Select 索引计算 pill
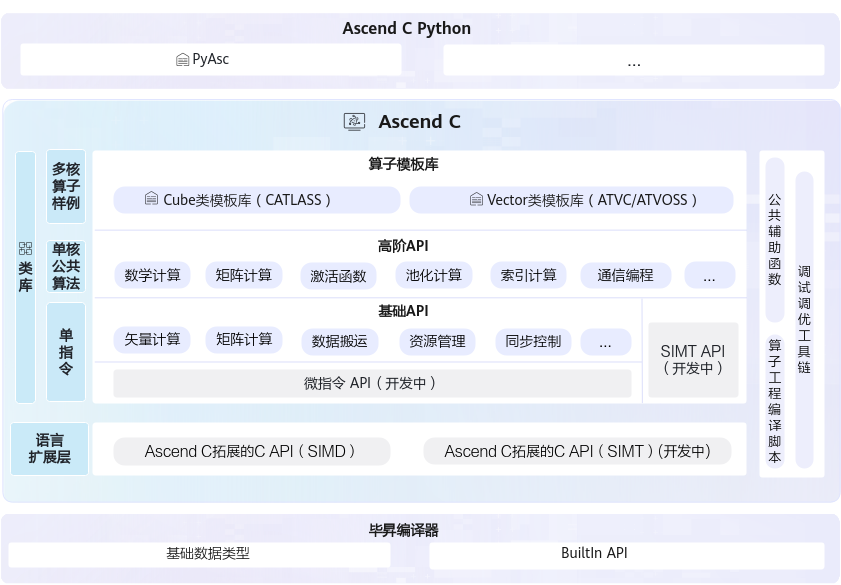The width and height of the screenshot is (841, 585). [529, 275]
